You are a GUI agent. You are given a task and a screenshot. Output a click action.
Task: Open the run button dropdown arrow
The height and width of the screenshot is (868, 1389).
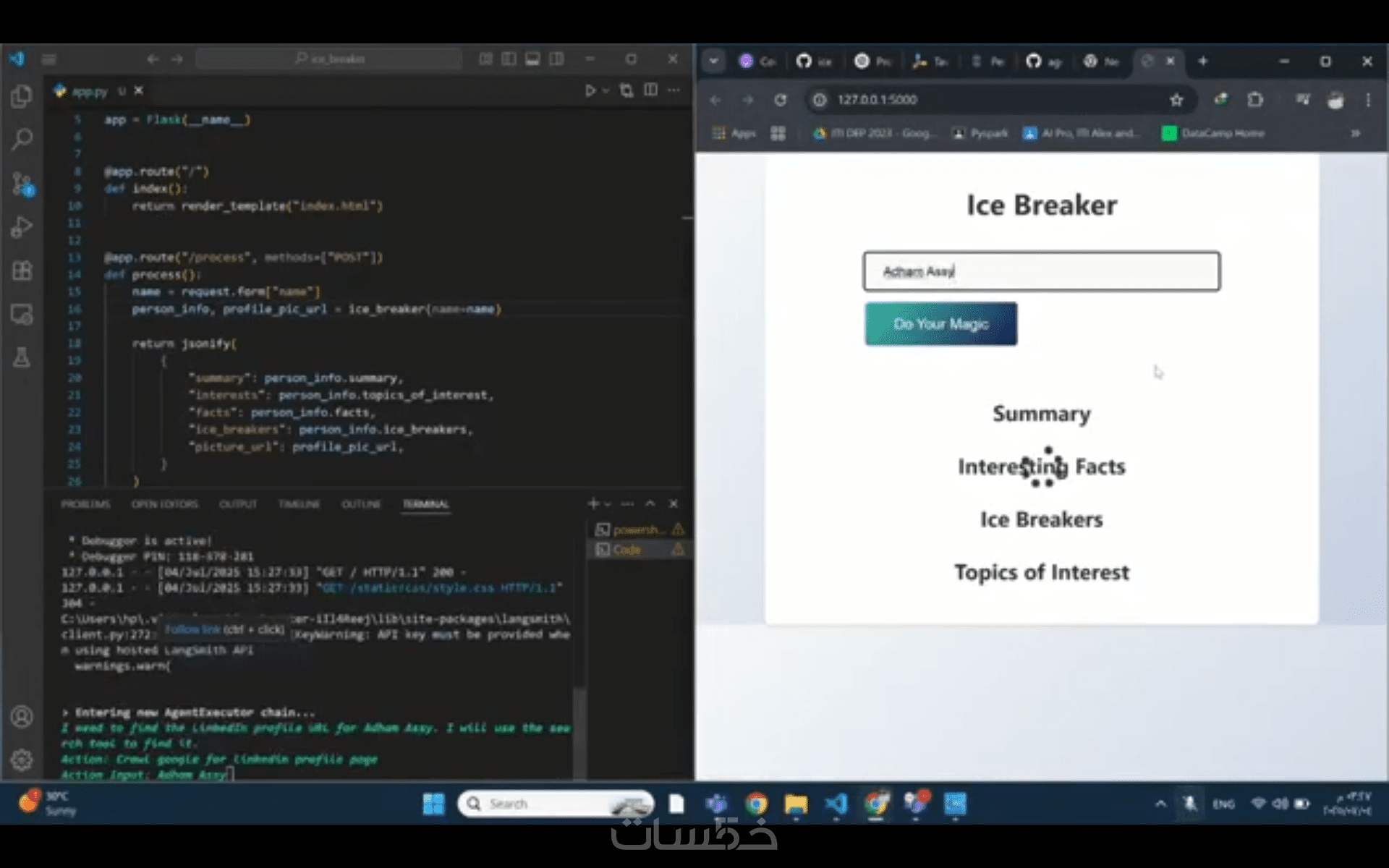click(606, 90)
